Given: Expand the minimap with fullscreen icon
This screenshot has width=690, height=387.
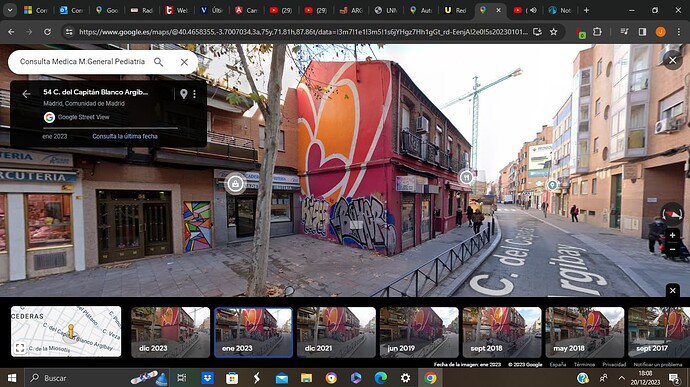Looking at the screenshot, I should [x=20, y=348].
